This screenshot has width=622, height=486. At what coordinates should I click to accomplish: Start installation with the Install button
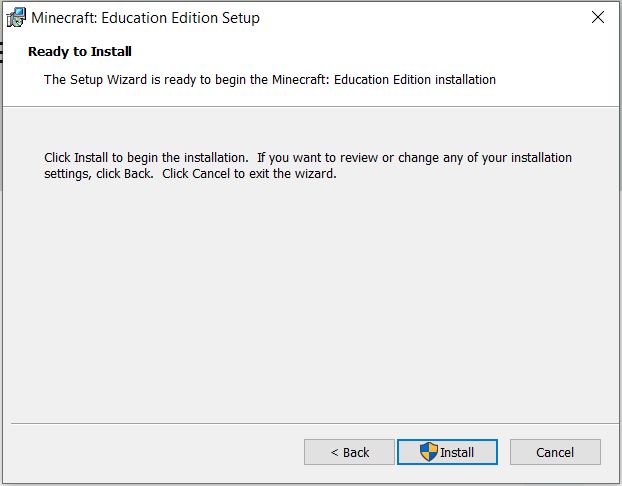pos(447,452)
